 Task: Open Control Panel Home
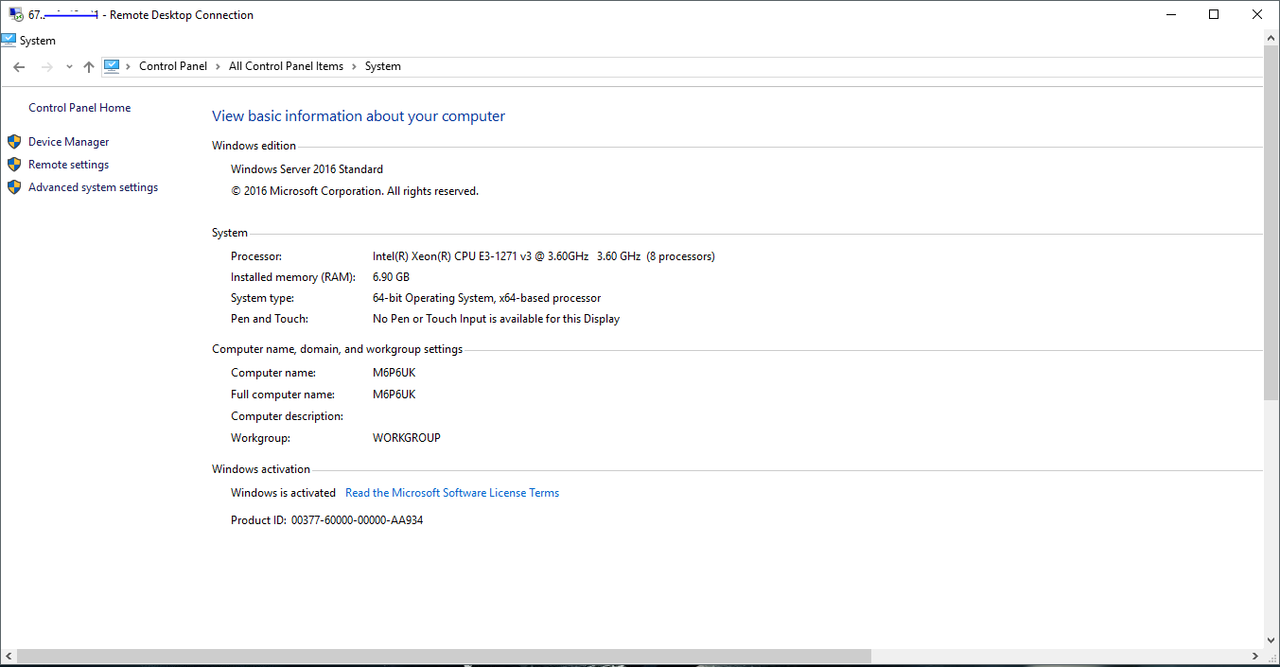coord(79,108)
